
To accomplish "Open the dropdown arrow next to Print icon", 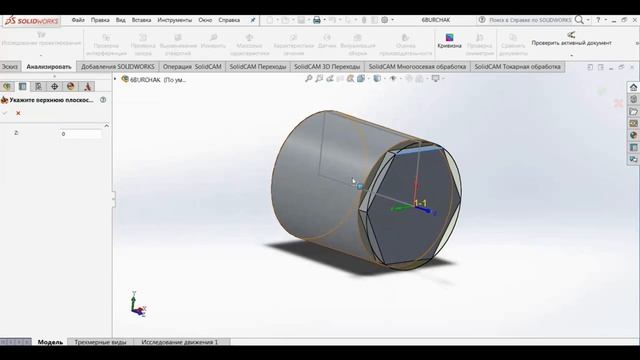I will (x=324, y=20).
